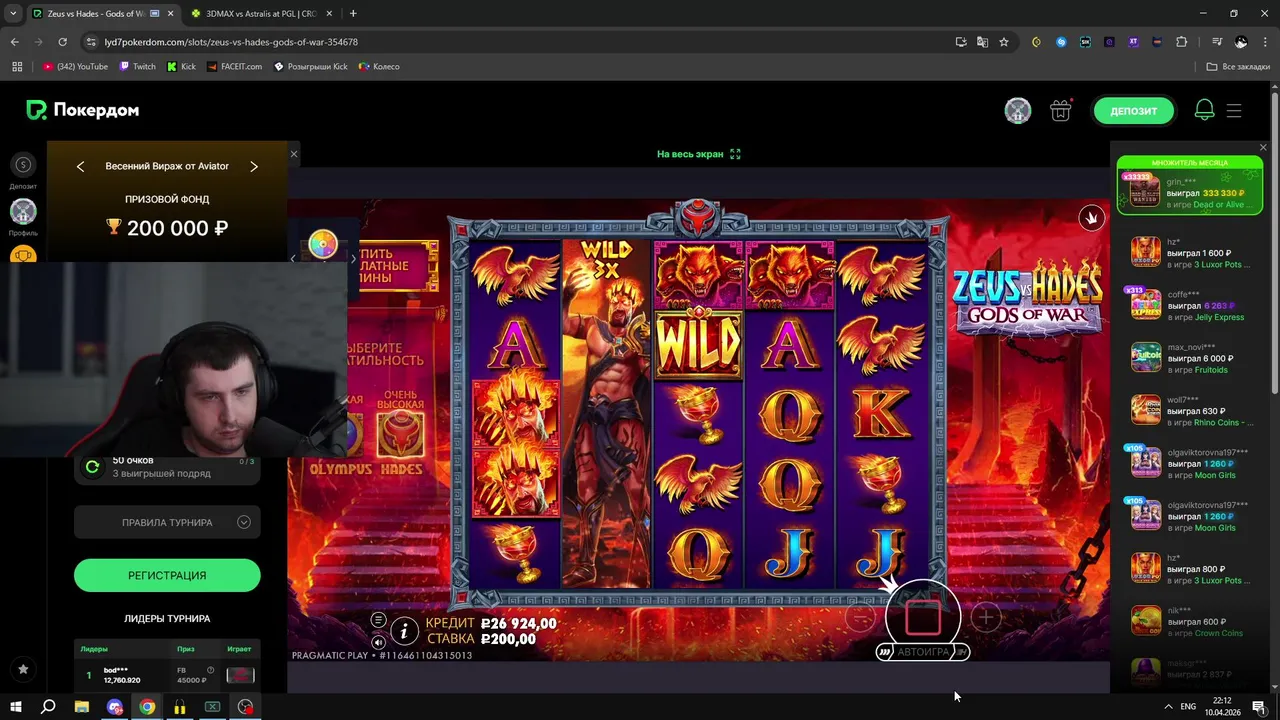The image size is (1280, 720).
Task: Click the РЕГИСТРАЦИЯ button
Action: click(167, 575)
